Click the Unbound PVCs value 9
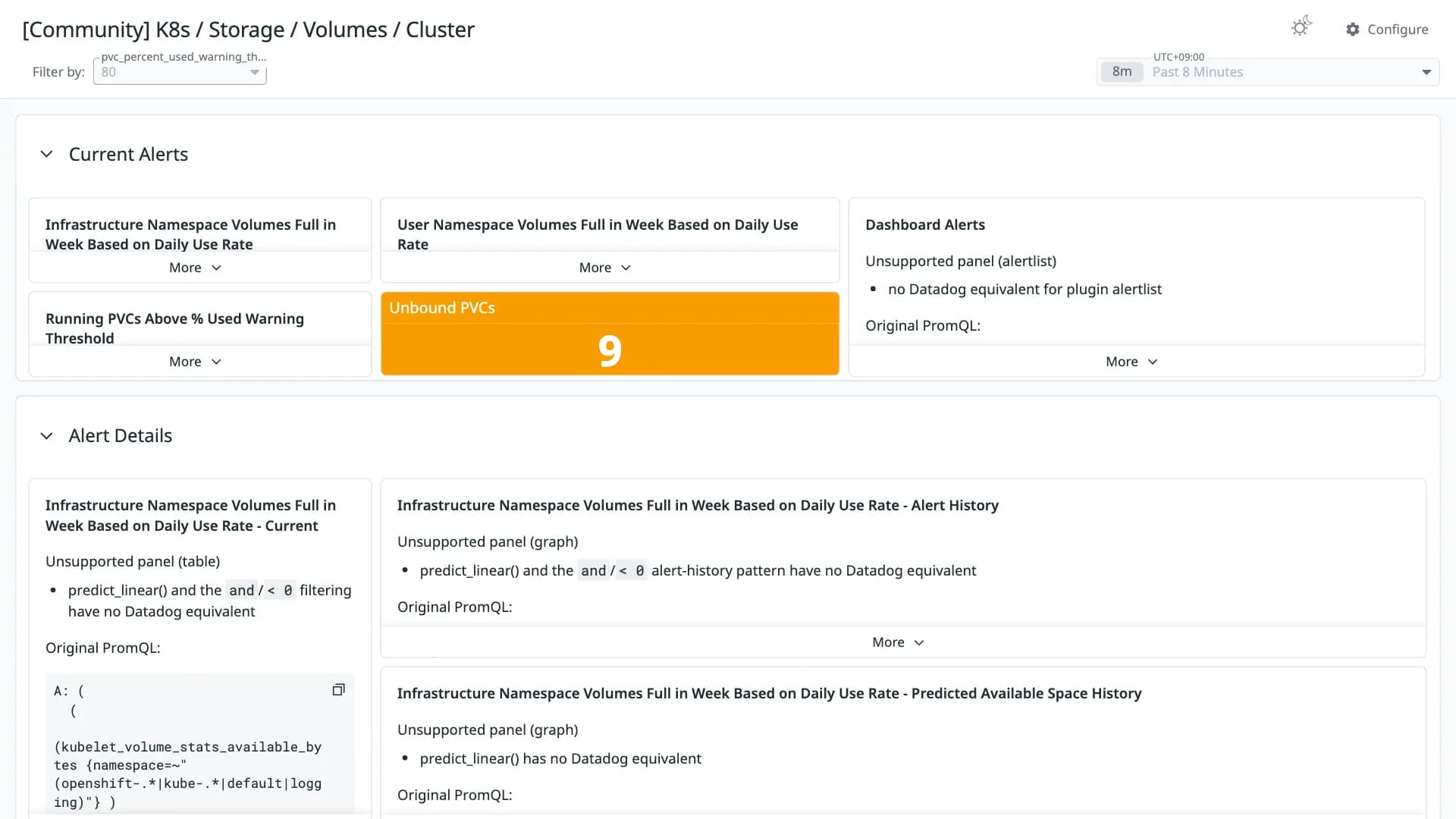 [610, 350]
